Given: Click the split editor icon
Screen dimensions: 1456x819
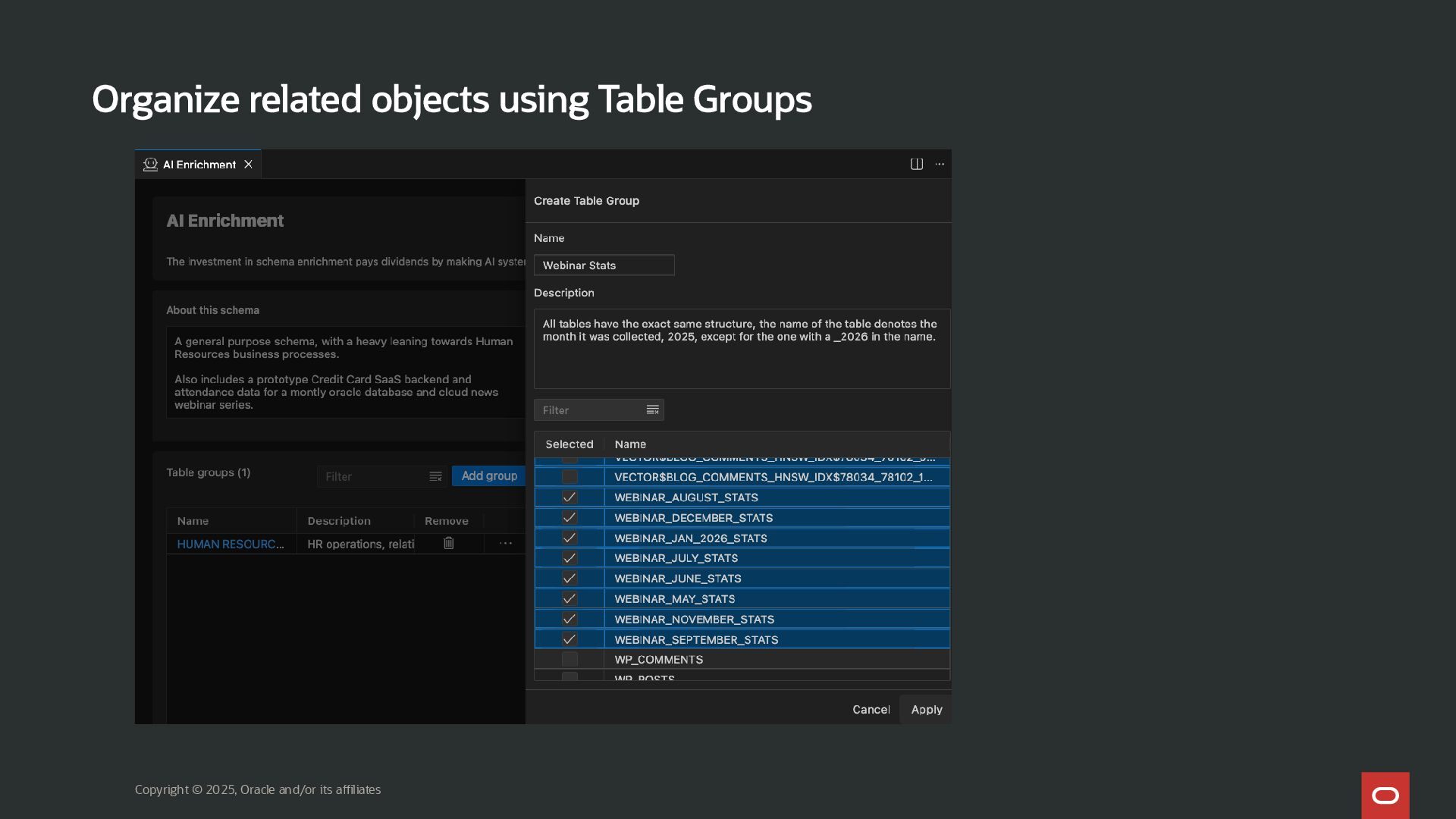Looking at the screenshot, I should click(x=916, y=164).
